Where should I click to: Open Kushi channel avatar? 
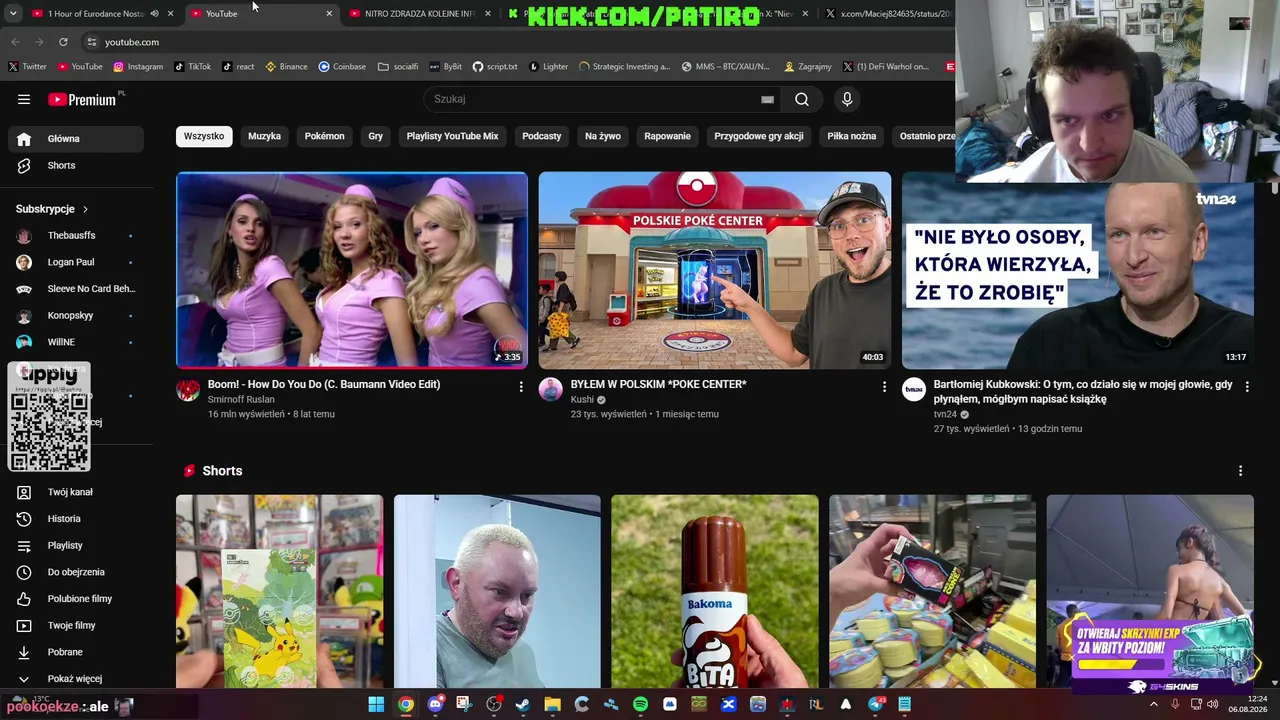(x=551, y=390)
